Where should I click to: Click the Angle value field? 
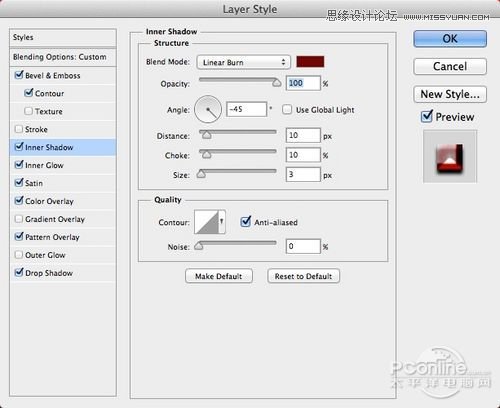pos(246,109)
